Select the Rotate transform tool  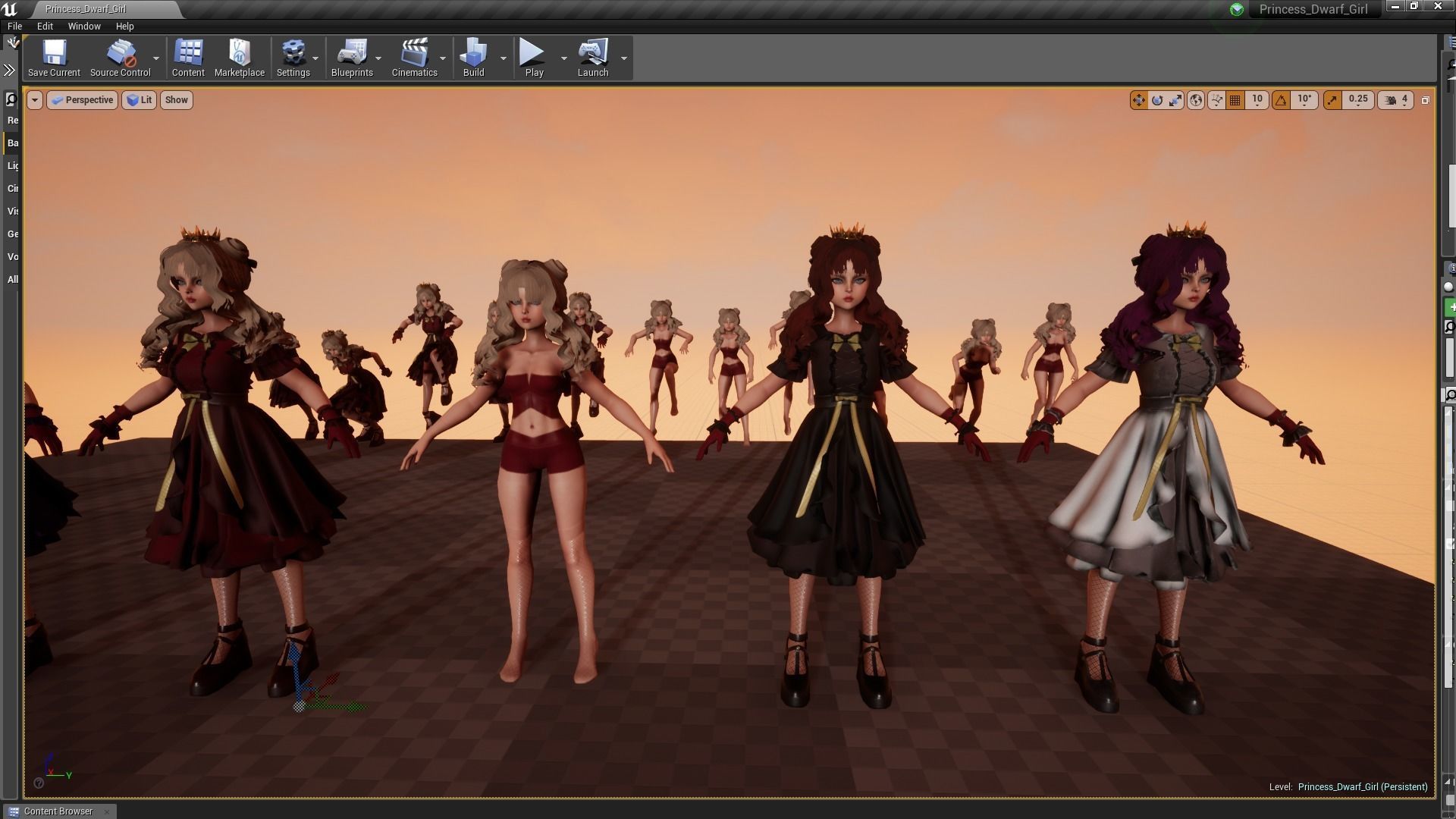(x=1157, y=100)
